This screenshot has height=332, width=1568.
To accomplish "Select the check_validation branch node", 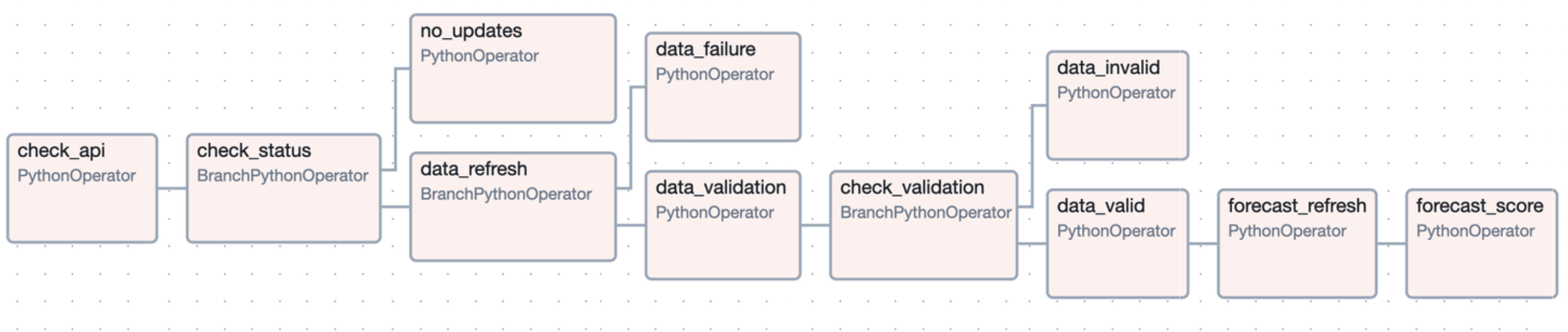I will pos(923,225).
